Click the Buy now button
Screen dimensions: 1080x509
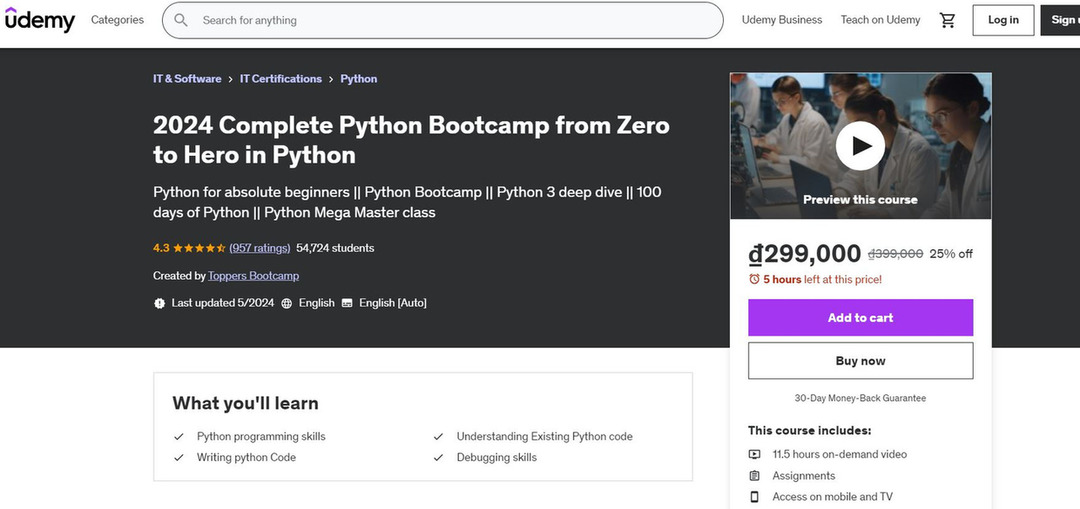[860, 361]
